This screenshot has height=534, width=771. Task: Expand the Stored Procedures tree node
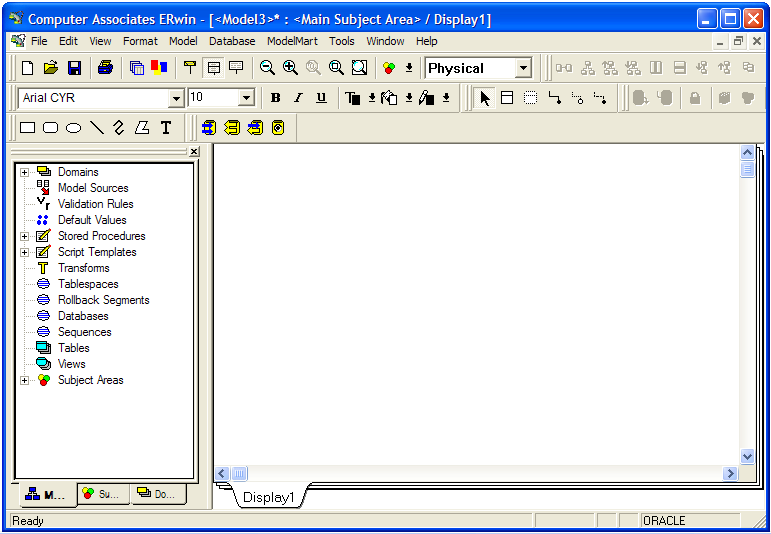pyautogui.click(x=24, y=236)
